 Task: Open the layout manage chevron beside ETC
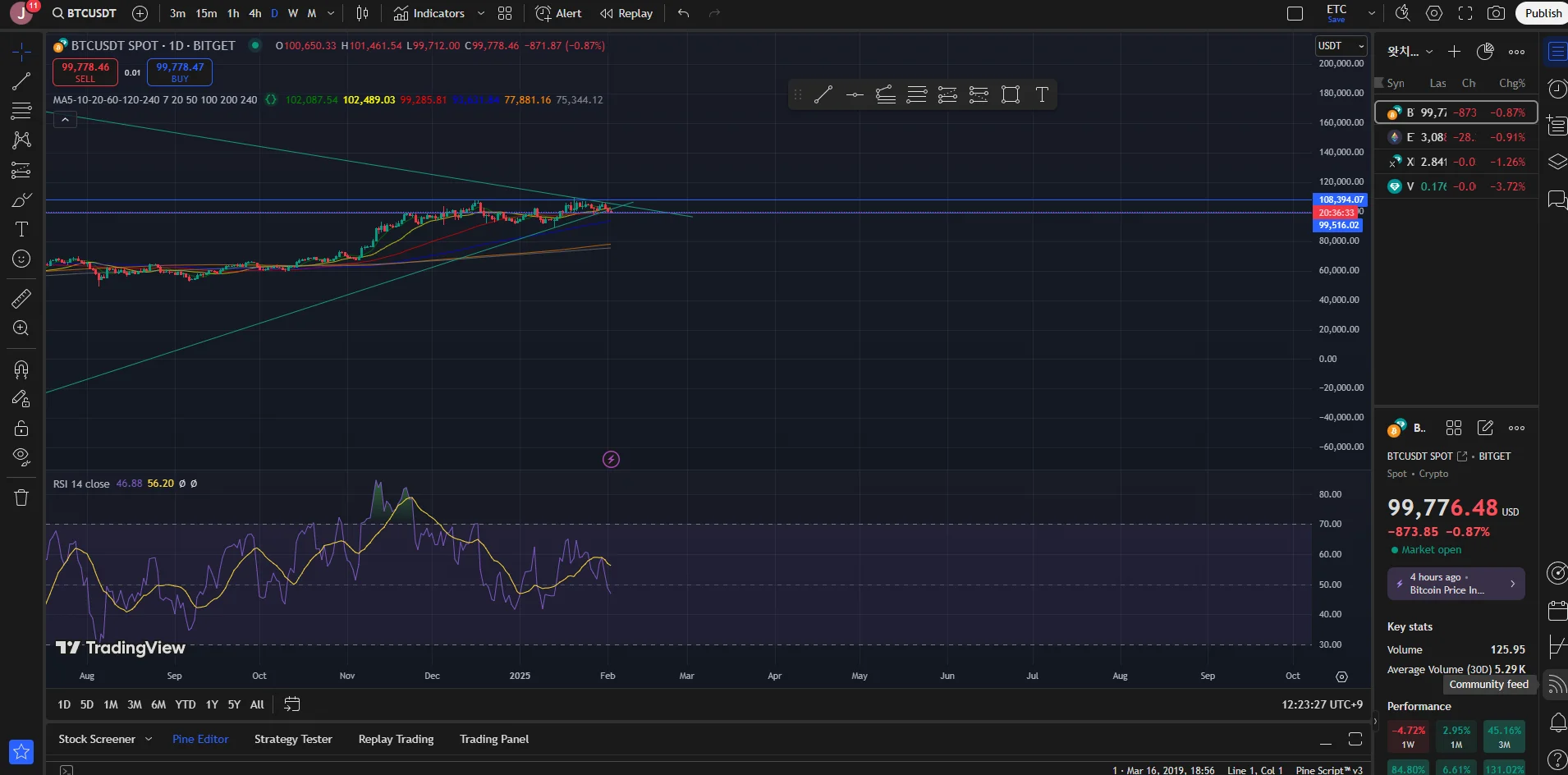(x=1371, y=13)
